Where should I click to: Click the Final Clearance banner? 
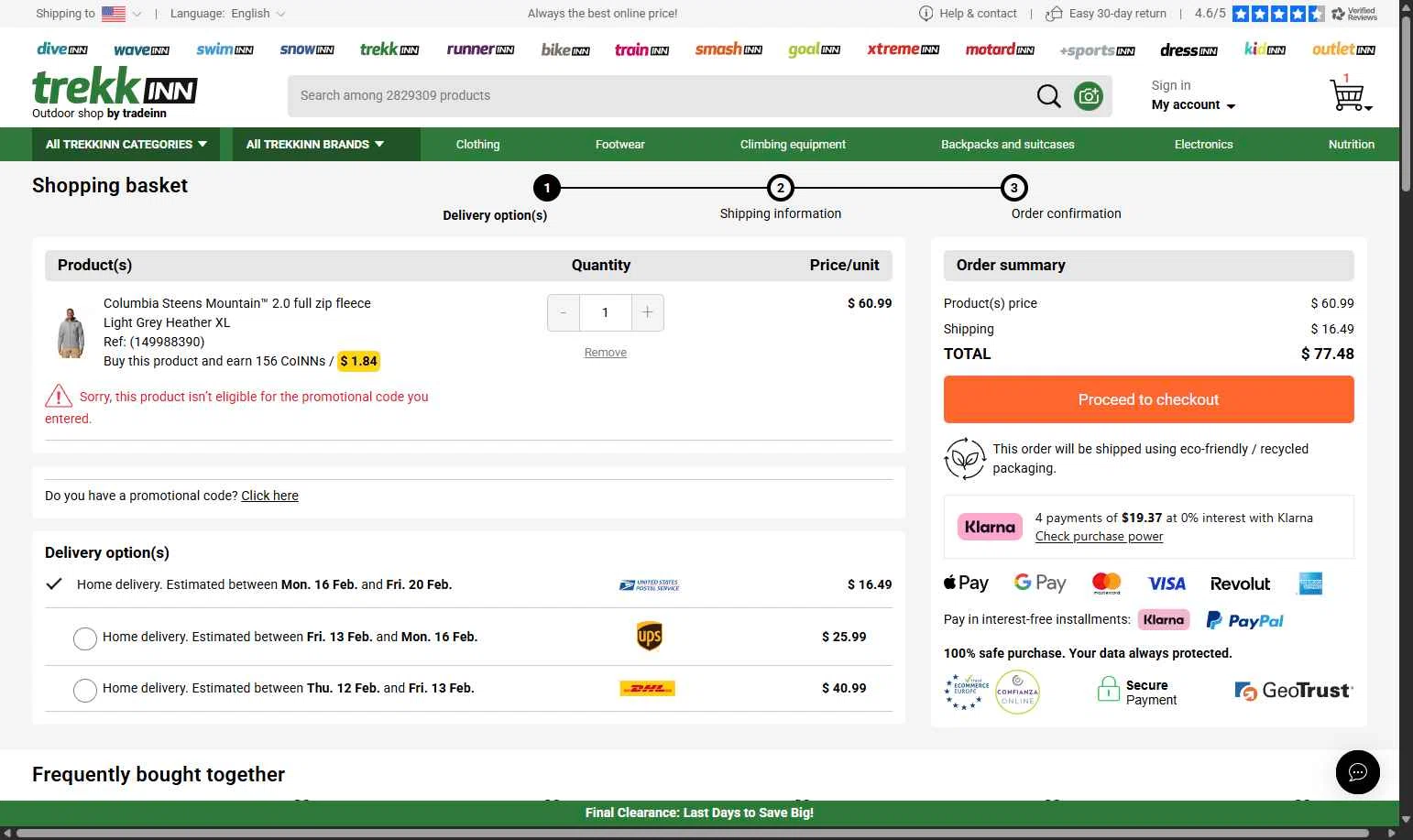coord(699,813)
